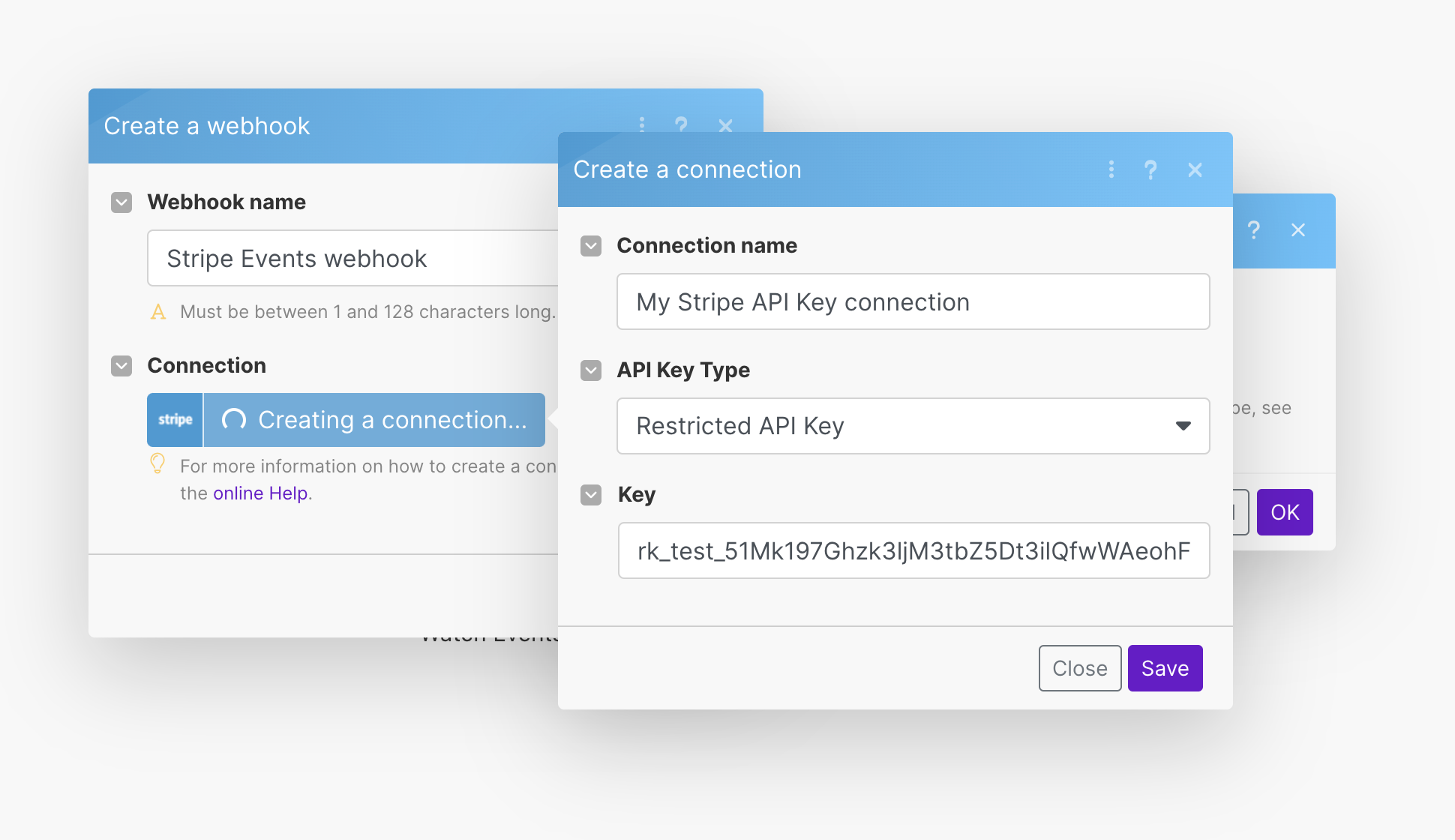This screenshot has width=1455, height=840.
Task: Click the 'Webhook name' label
Action: 226,202
